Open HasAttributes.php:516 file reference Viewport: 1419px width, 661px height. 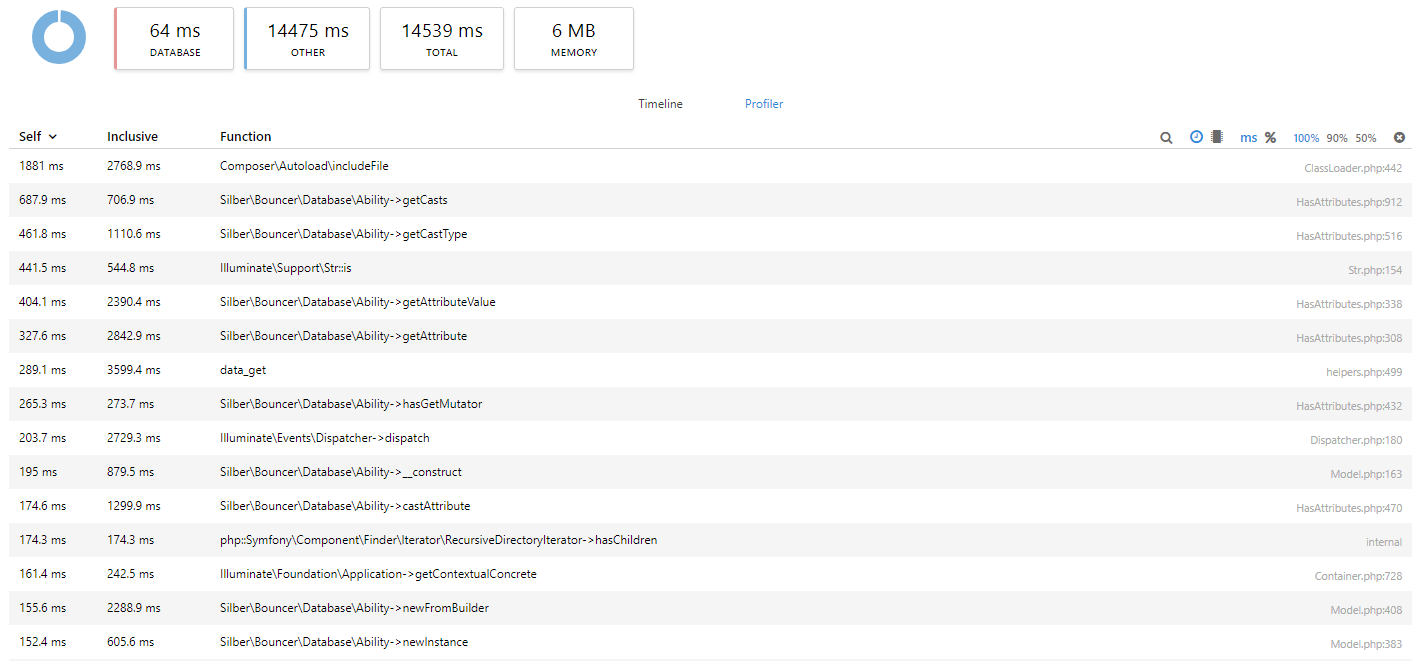coord(1349,236)
